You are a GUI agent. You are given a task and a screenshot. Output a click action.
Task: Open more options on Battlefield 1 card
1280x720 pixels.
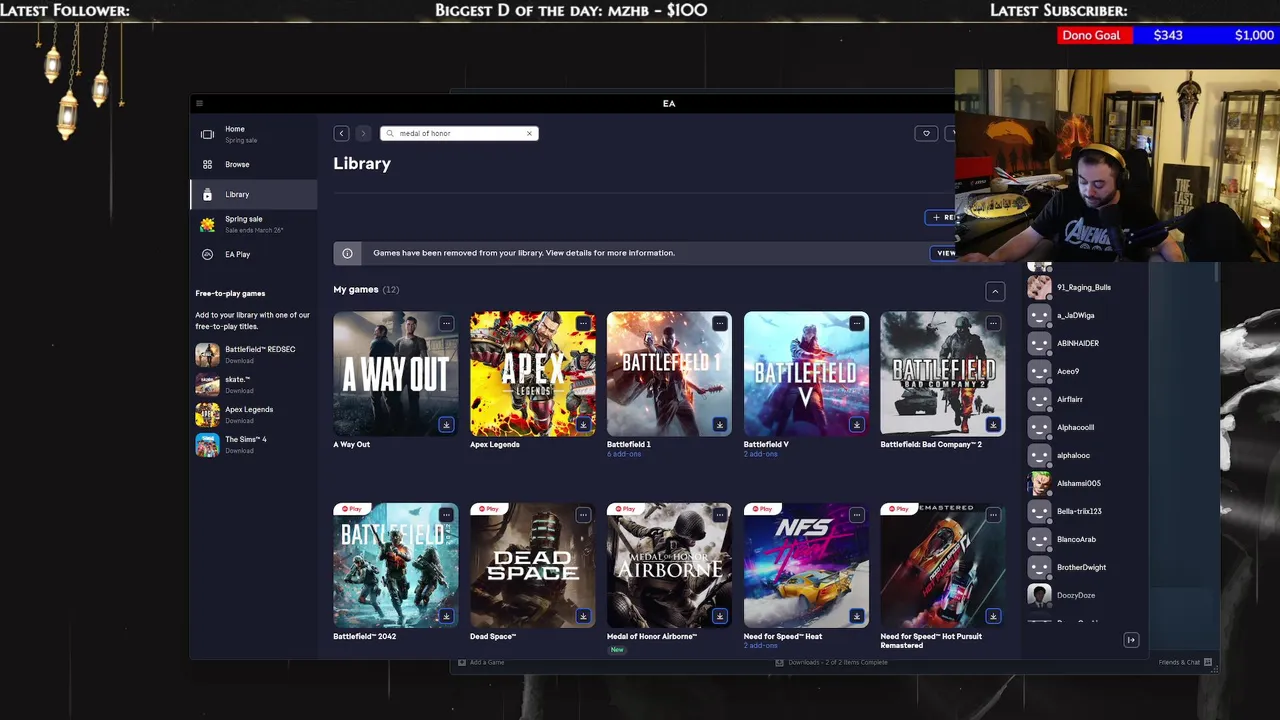tap(719, 323)
